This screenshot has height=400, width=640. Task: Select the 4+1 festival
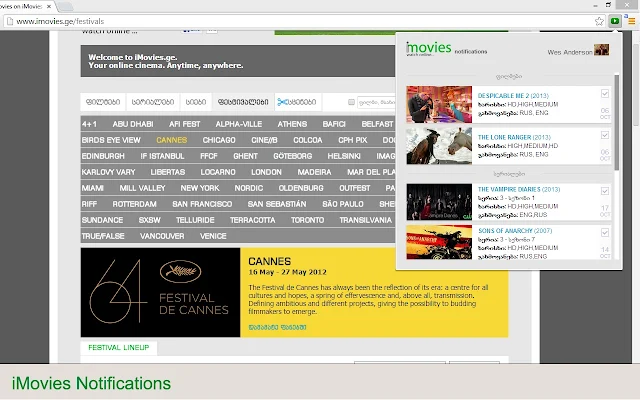point(89,124)
